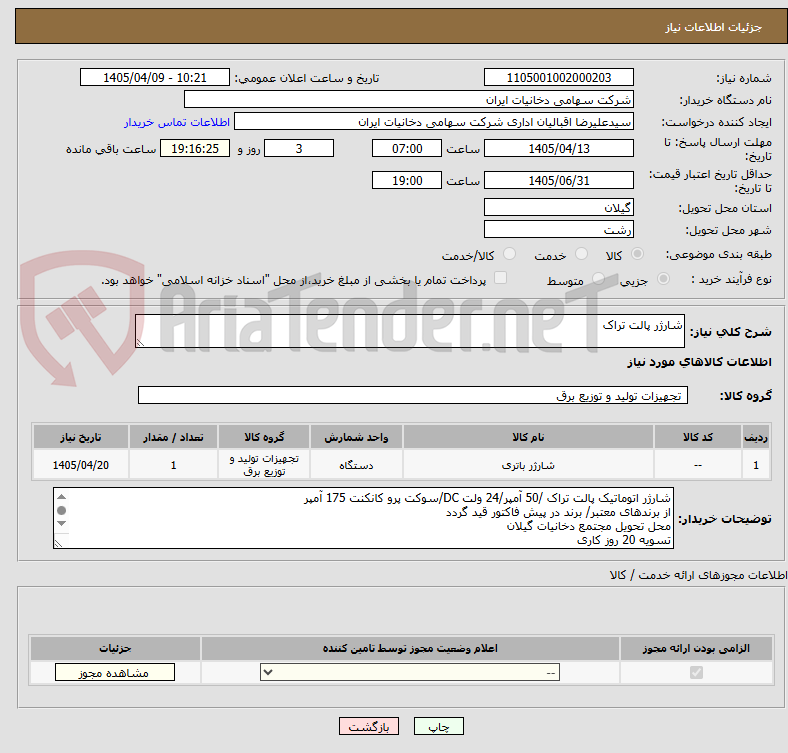
Task: Click the buyer organization name field
Action: coord(409,100)
